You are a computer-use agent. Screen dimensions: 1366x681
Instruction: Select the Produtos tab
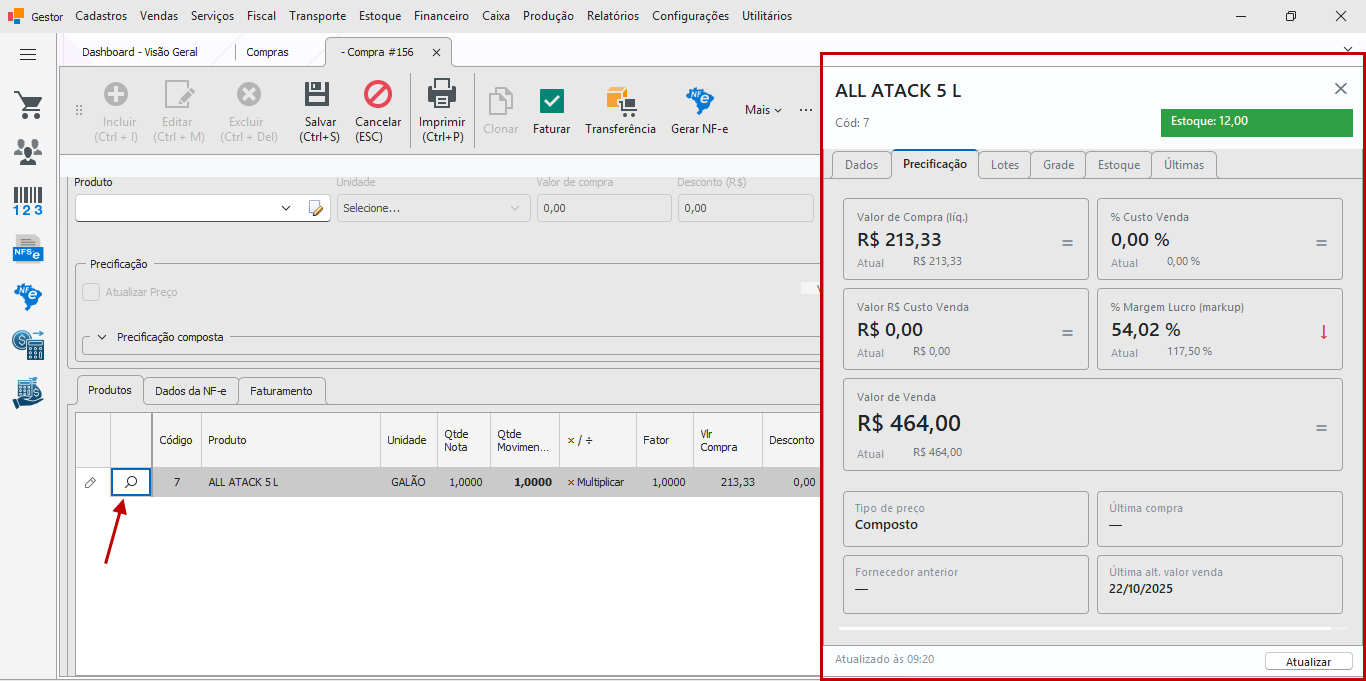click(x=110, y=390)
